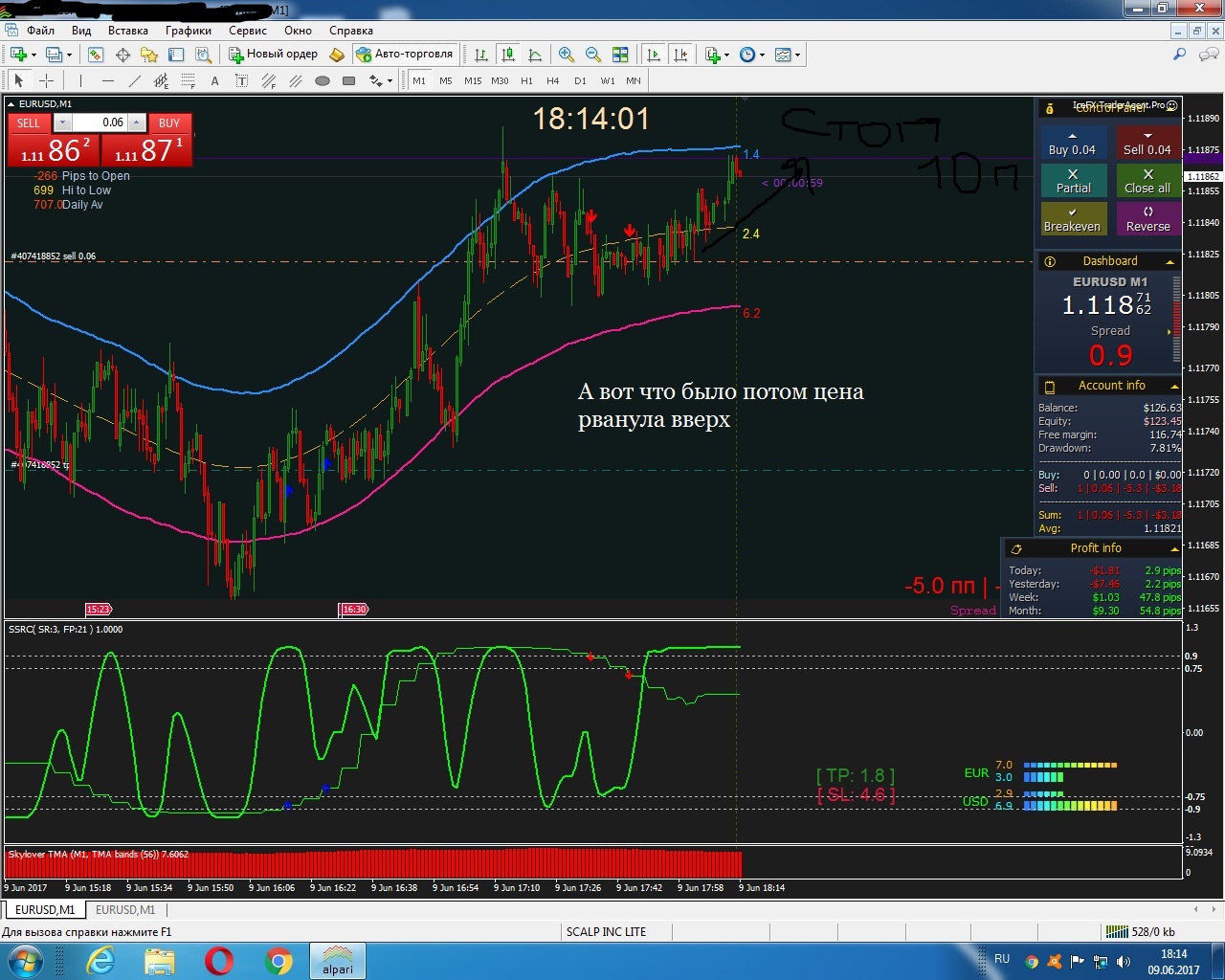Select the text tool

[214, 80]
